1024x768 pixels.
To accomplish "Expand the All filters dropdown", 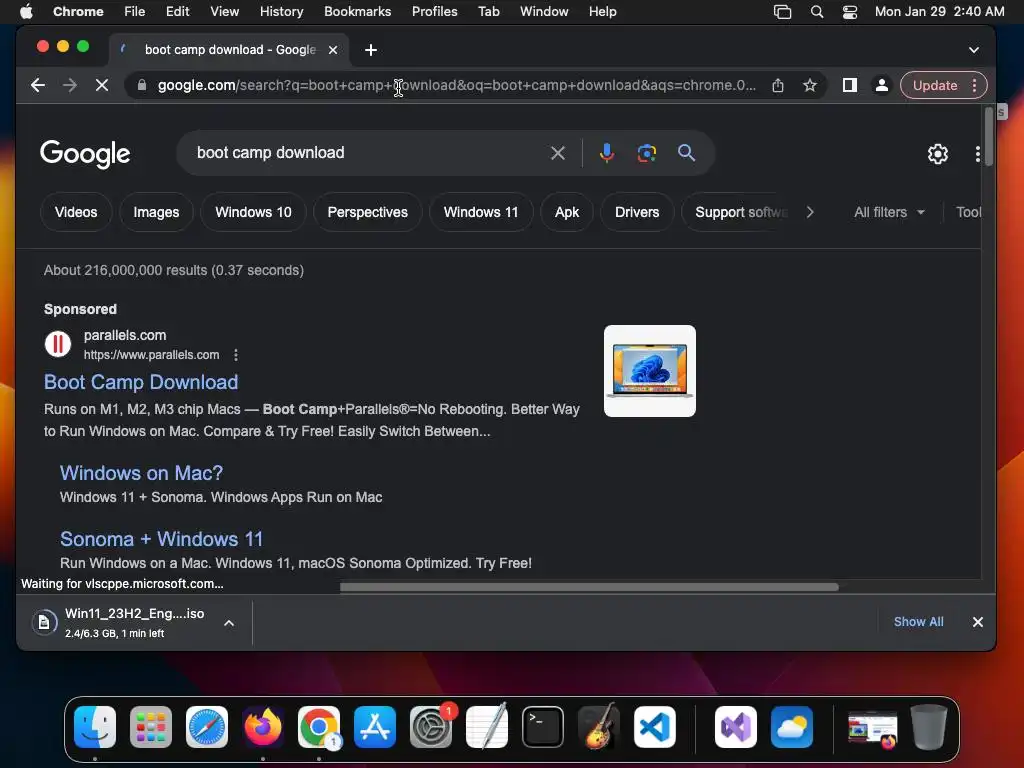I will point(889,212).
